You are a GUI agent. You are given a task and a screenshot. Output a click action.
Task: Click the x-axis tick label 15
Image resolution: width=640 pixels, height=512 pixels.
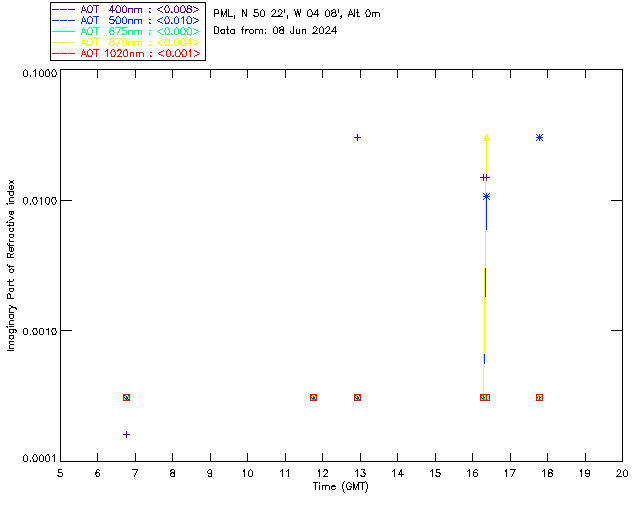click(x=435, y=473)
